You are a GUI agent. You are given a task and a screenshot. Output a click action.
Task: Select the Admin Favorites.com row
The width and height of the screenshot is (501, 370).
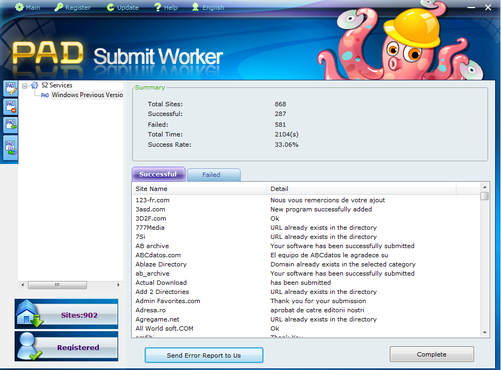click(306, 301)
